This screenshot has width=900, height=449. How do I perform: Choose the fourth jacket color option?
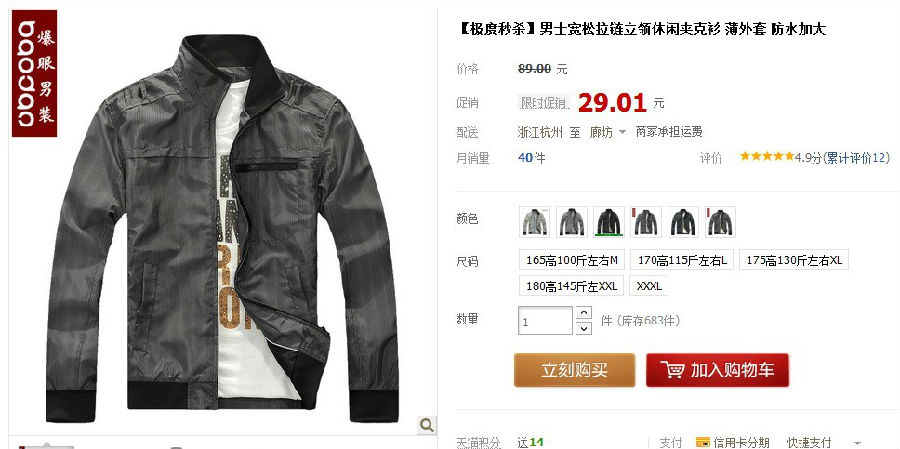646,222
